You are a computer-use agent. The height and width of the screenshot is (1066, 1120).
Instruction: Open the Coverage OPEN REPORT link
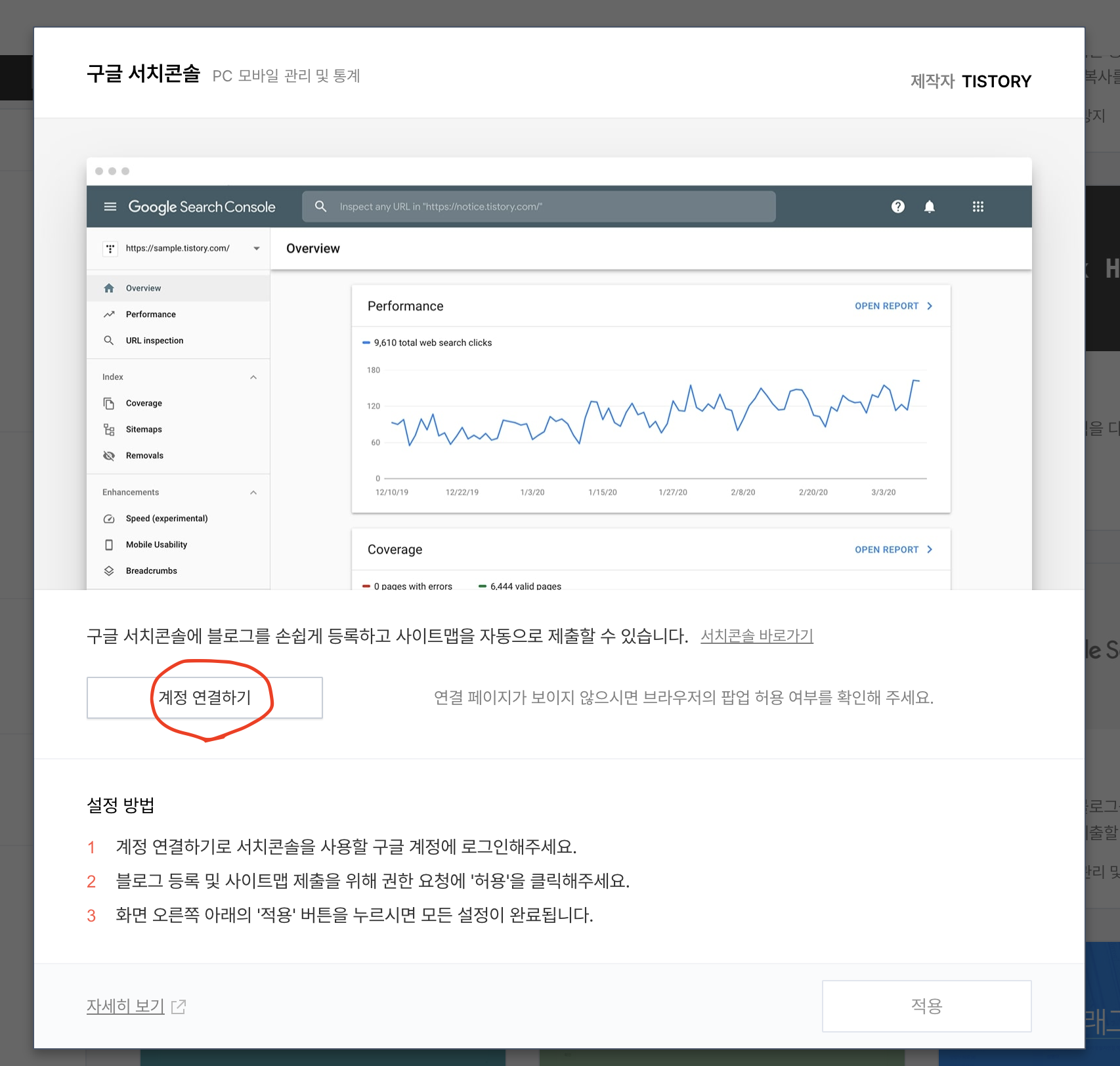pyautogui.click(x=894, y=549)
